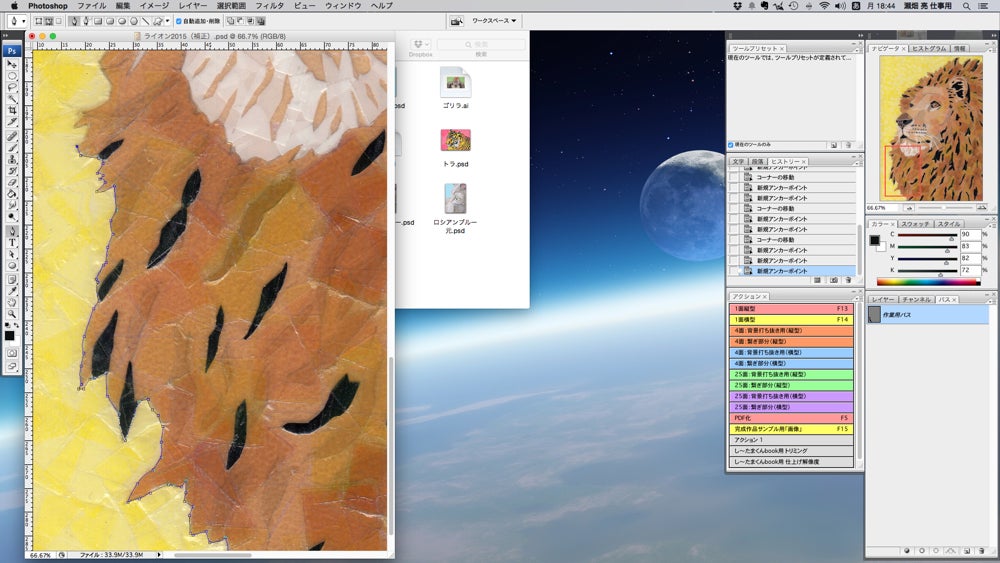Select the Line shape in options bar
This screenshot has width=1000, height=563.
coord(145,20)
